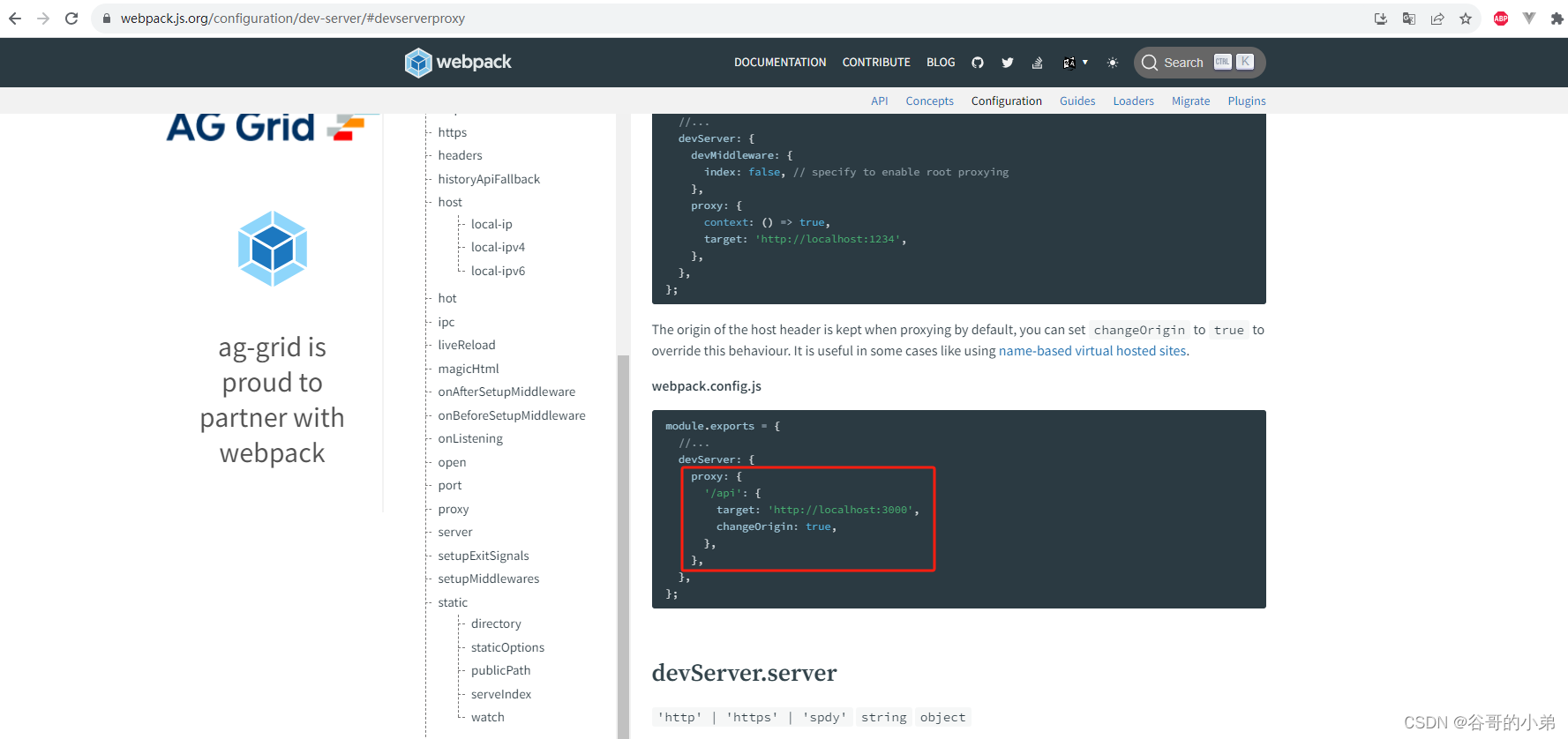The image size is (1568, 739).
Task: Switch to the Loaders tab
Action: [1133, 101]
